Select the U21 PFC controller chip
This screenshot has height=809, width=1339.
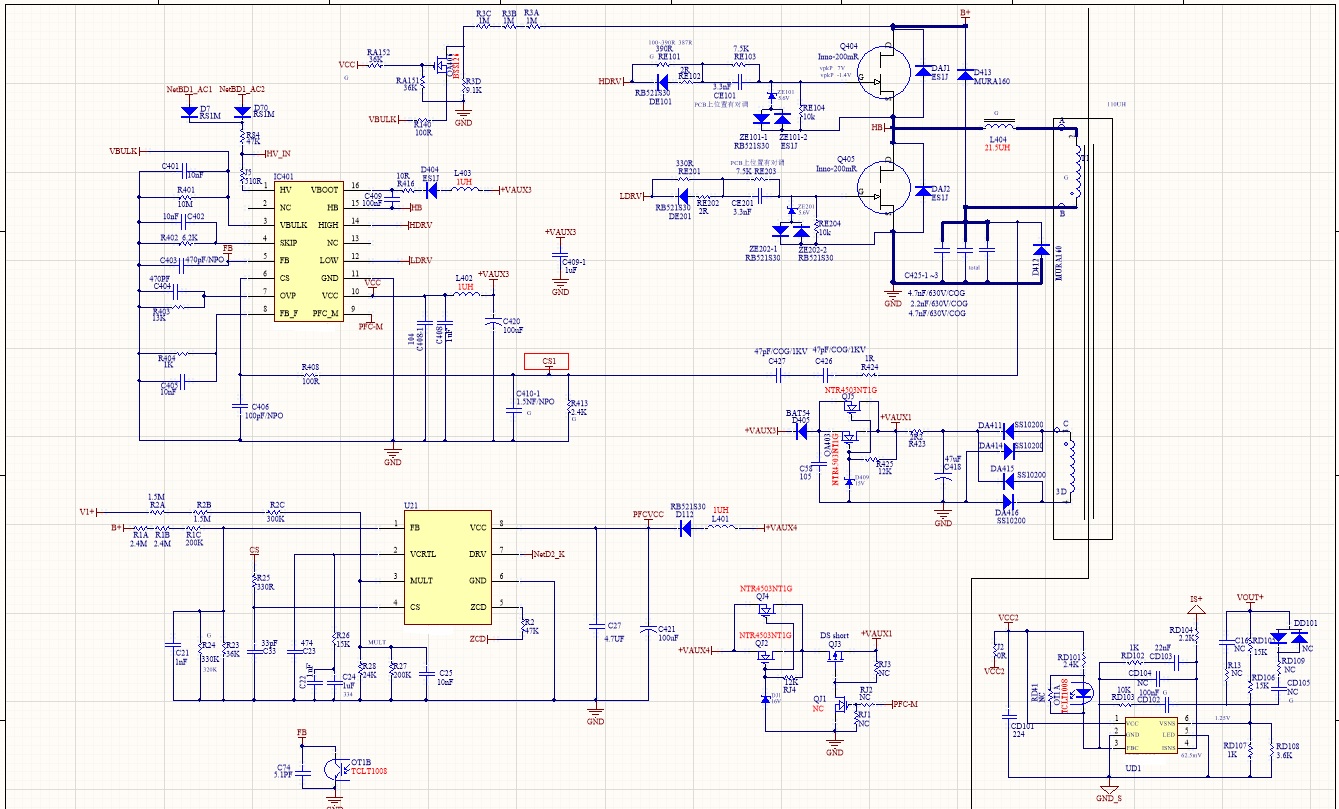point(449,569)
